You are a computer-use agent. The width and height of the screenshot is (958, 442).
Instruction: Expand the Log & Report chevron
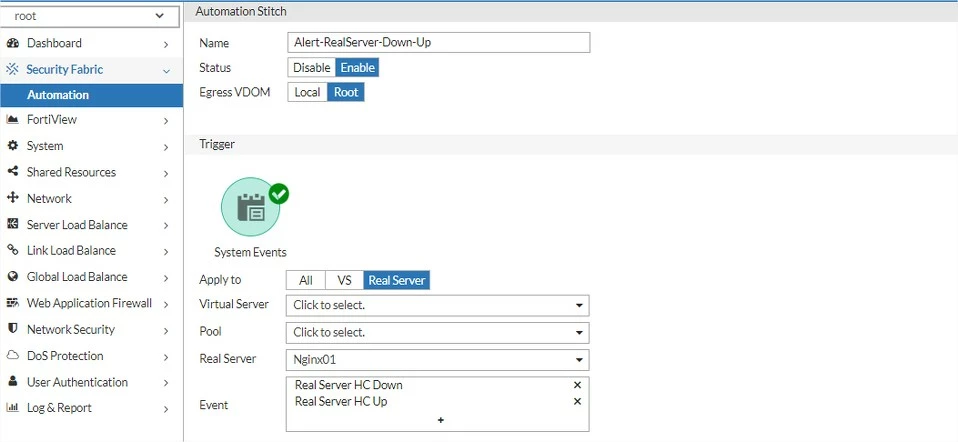point(166,409)
